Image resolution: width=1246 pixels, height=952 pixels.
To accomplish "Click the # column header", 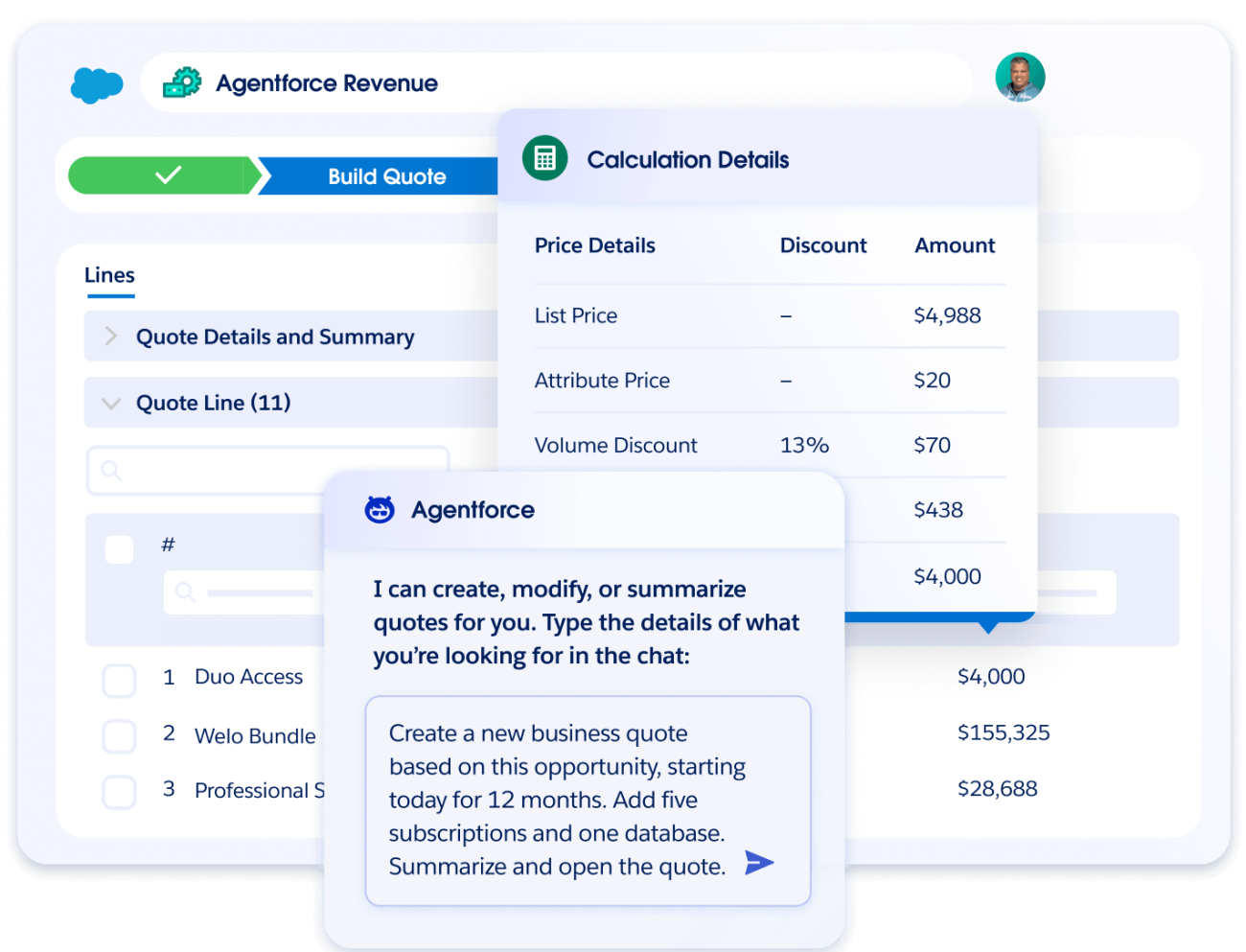I will [x=168, y=545].
